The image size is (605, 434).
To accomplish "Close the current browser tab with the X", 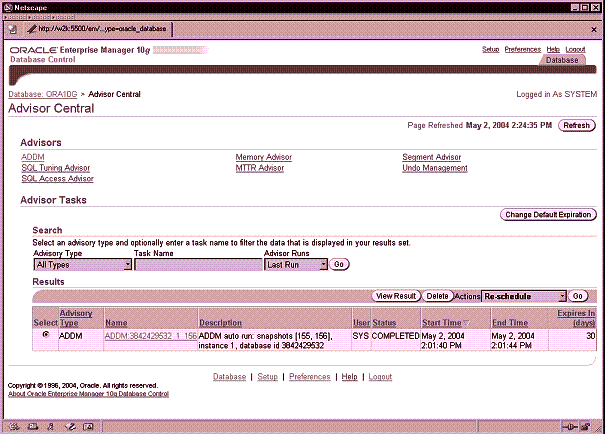I will click(x=594, y=29).
